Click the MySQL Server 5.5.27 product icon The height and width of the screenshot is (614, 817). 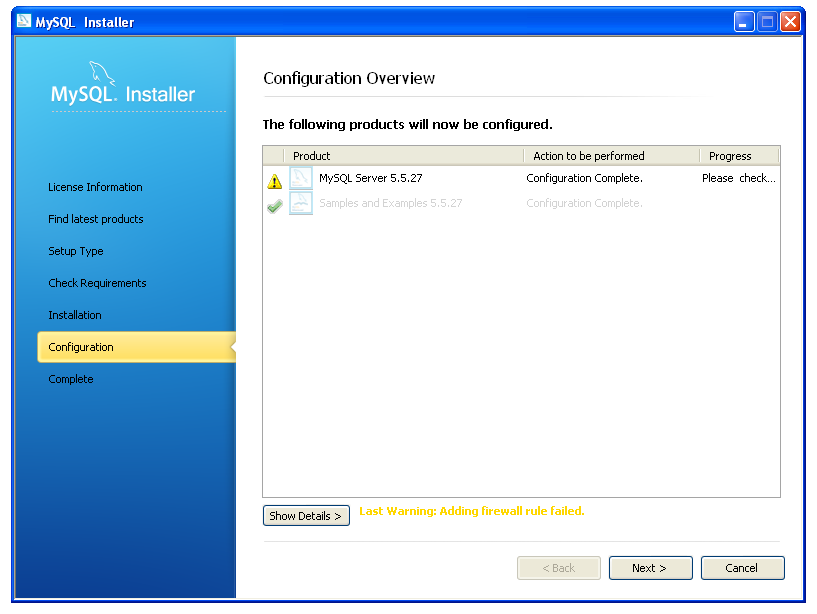point(301,178)
